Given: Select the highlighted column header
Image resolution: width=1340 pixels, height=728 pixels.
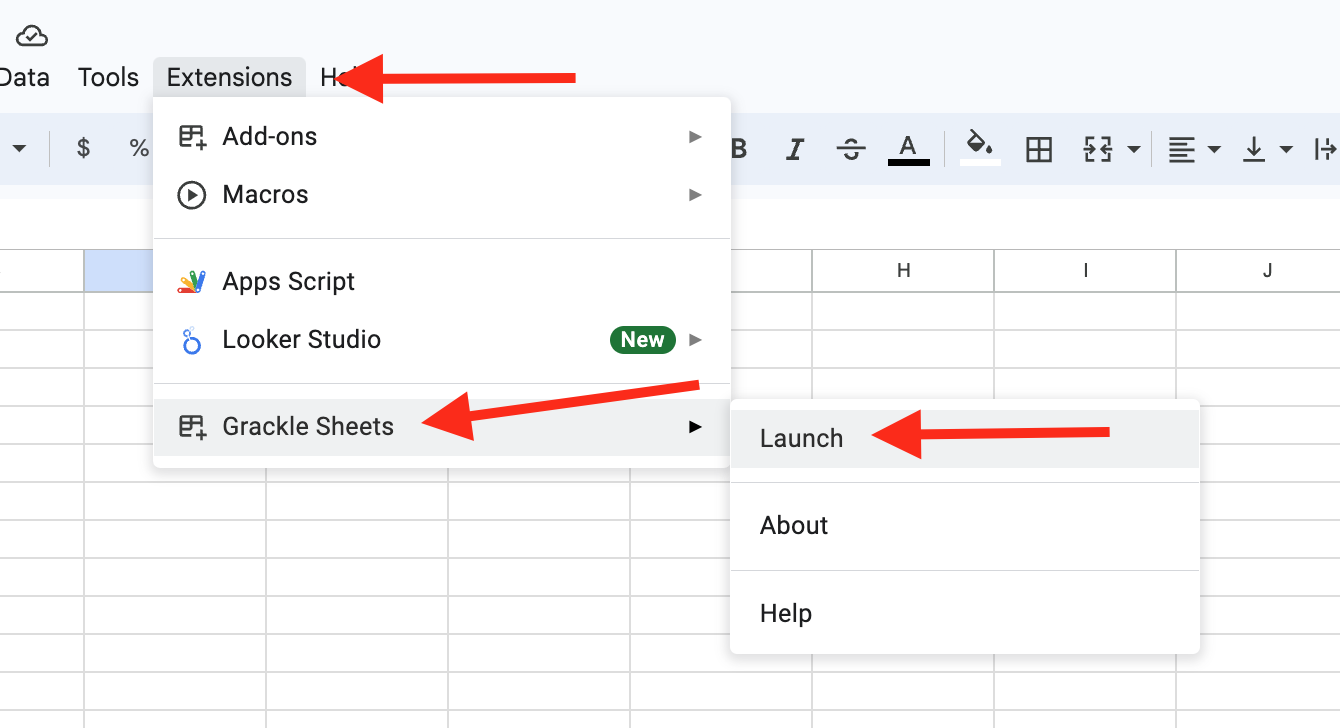Looking at the screenshot, I should point(119,270).
